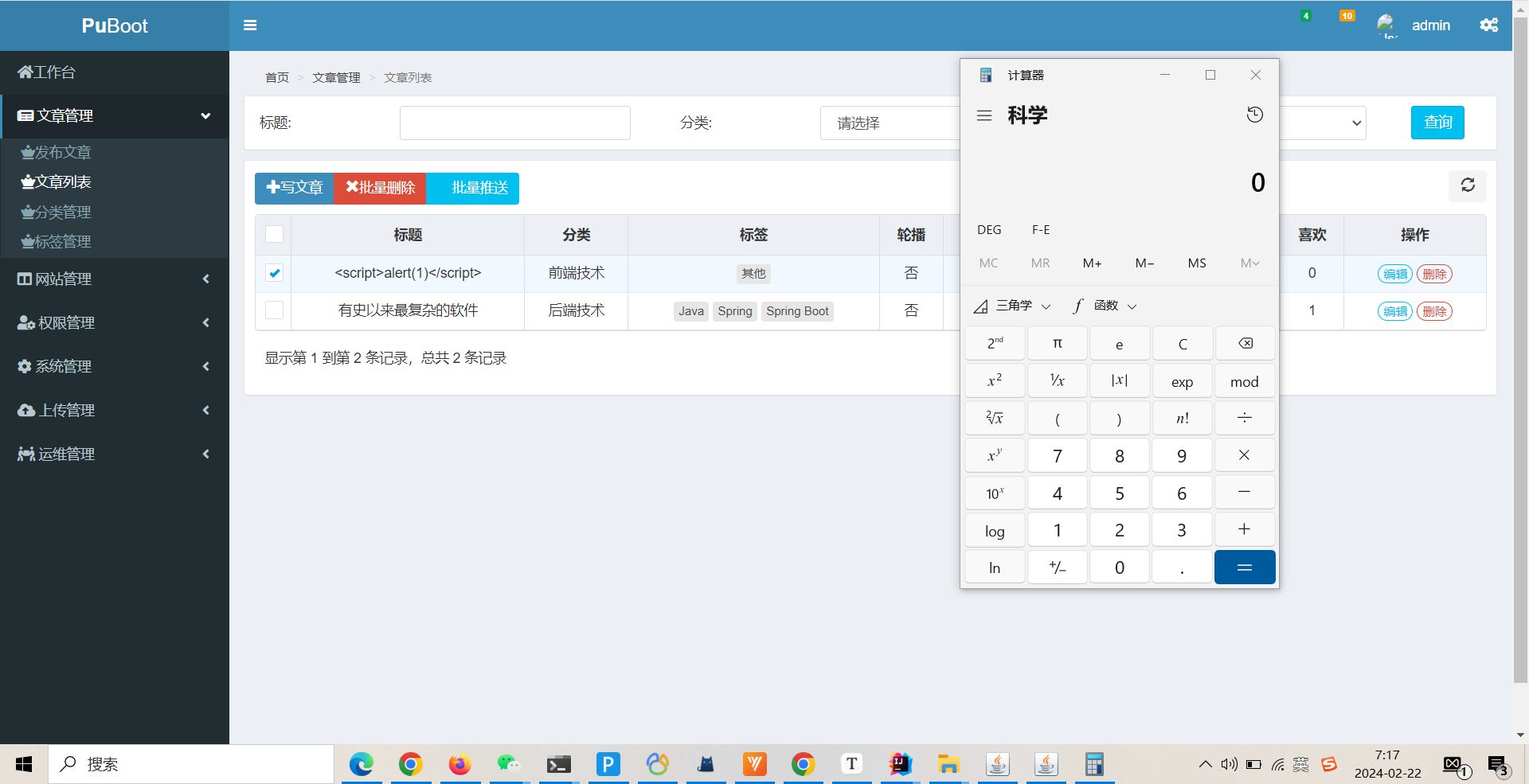Viewport: 1529px width, 784px height.
Task: Click the 标题 search input field
Action: tap(515, 123)
